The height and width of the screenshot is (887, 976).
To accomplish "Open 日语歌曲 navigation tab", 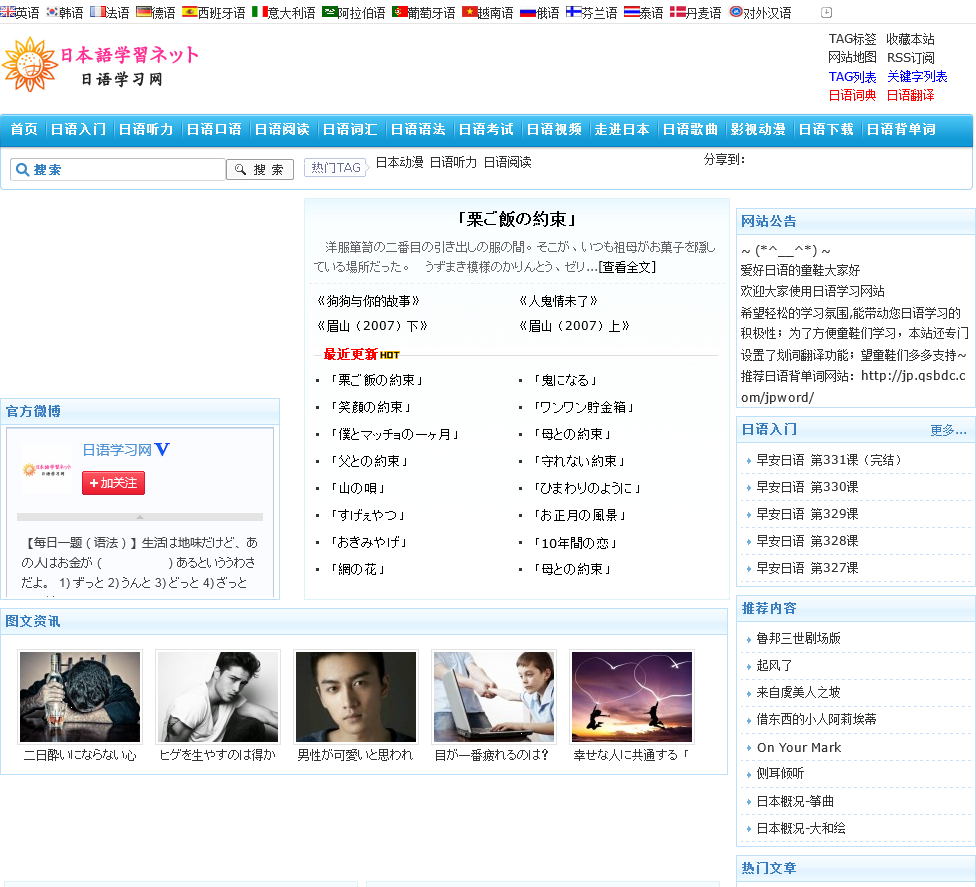I will 690,129.
